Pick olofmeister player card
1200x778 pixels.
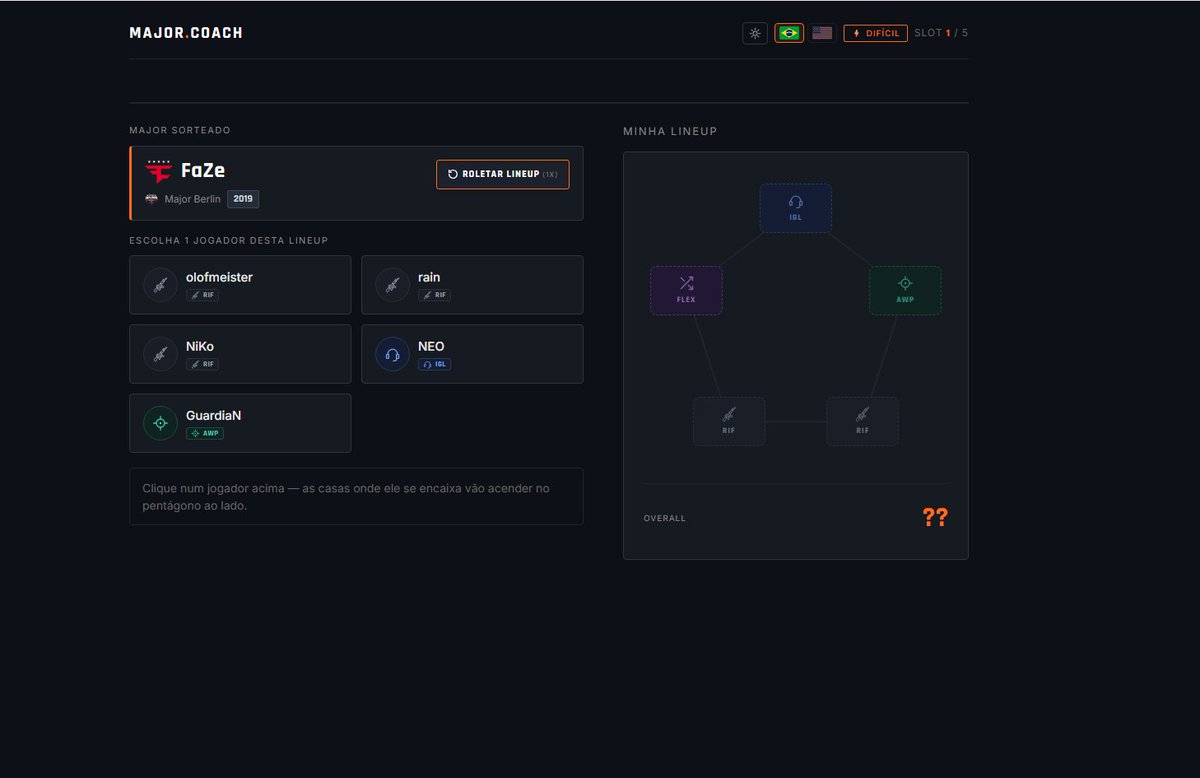tap(240, 285)
